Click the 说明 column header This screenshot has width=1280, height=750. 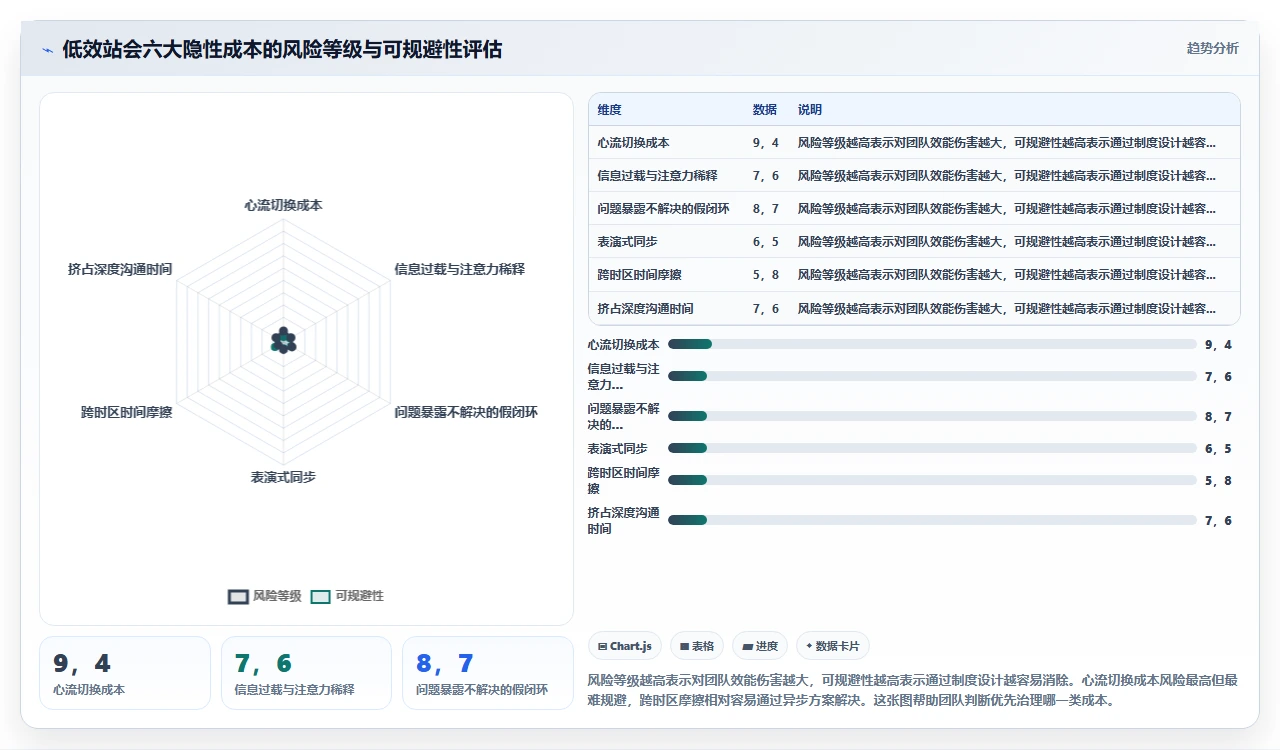(810, 110)
